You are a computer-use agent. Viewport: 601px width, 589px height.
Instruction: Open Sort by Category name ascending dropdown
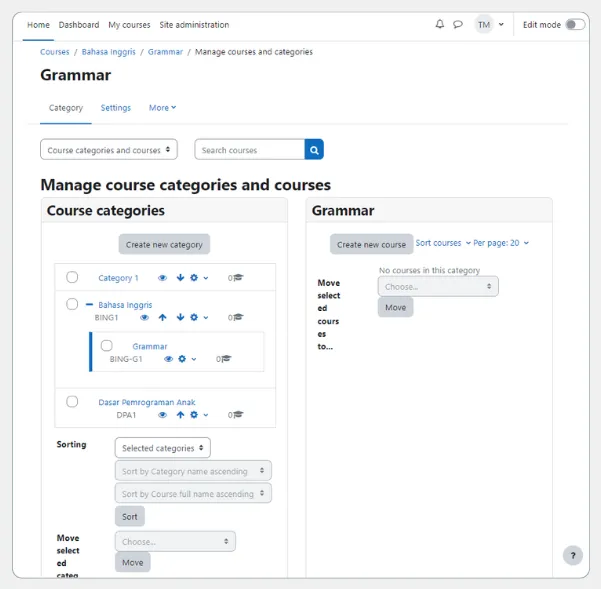tap(193, 471)
